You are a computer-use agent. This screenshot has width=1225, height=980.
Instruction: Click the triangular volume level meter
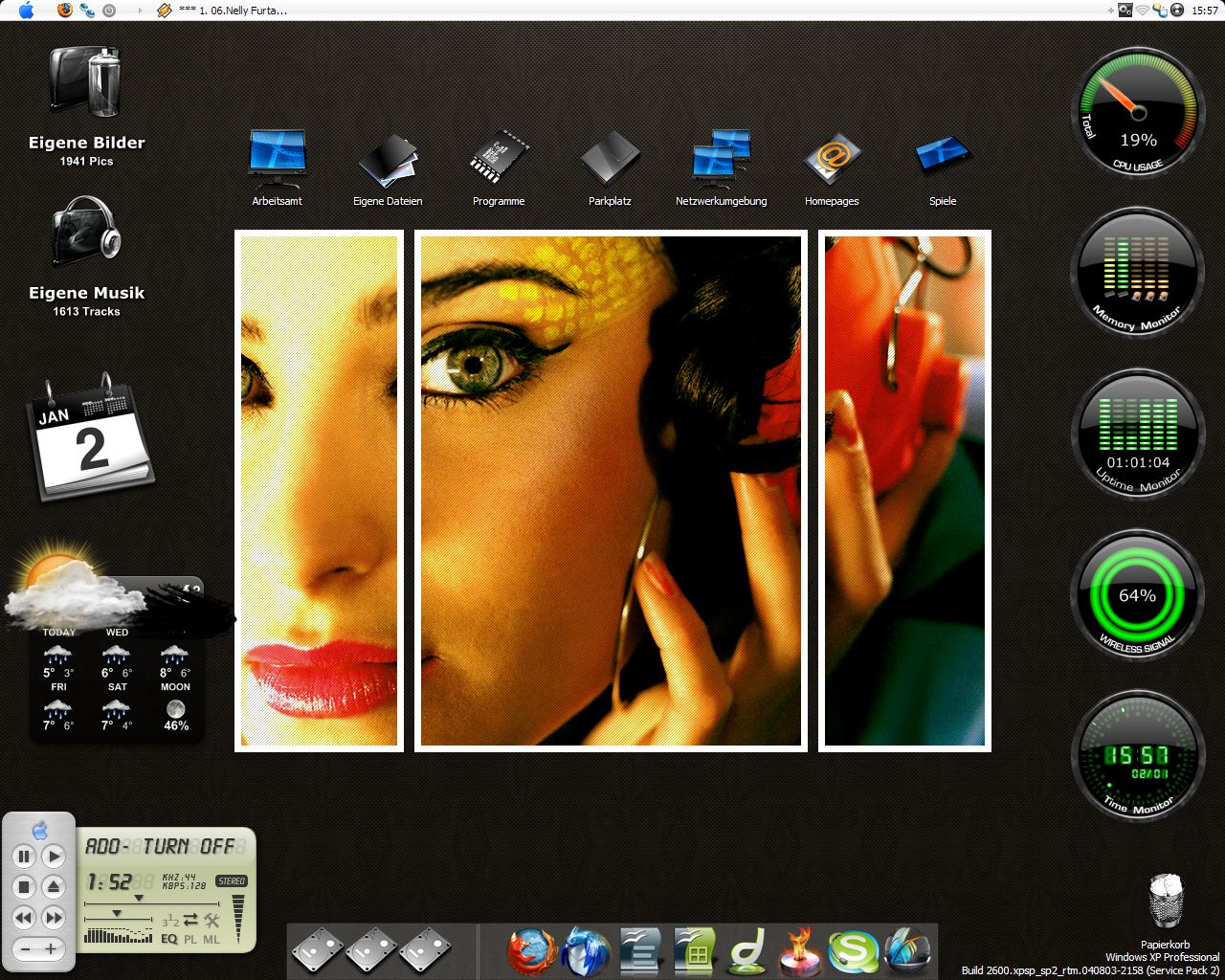(238, 919)
